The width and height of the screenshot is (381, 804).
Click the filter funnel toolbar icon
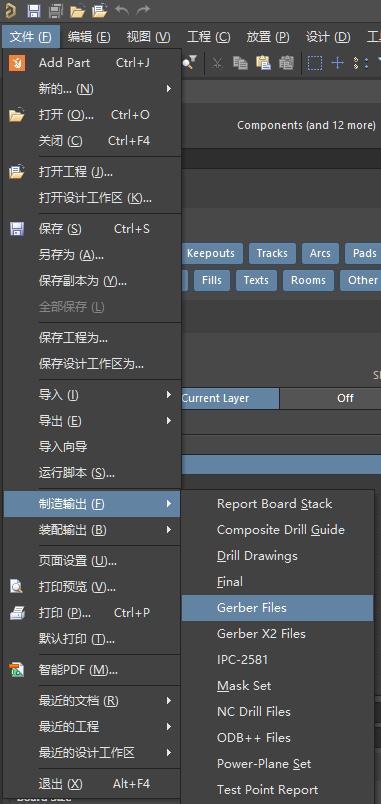(189, 63)
